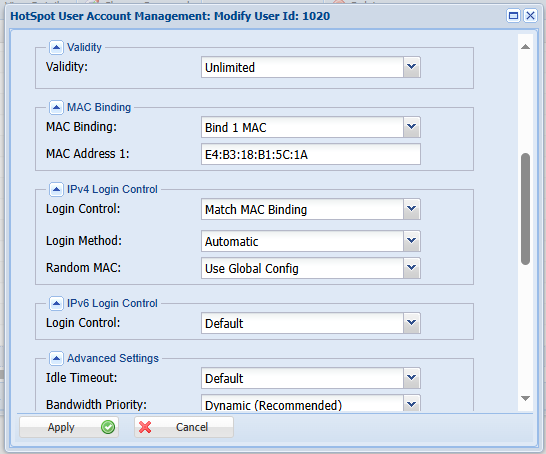Viewport: 546px width, 454px height.
Task: Open the Idle Timeout dropdown
Action: (x=412, y=378)
